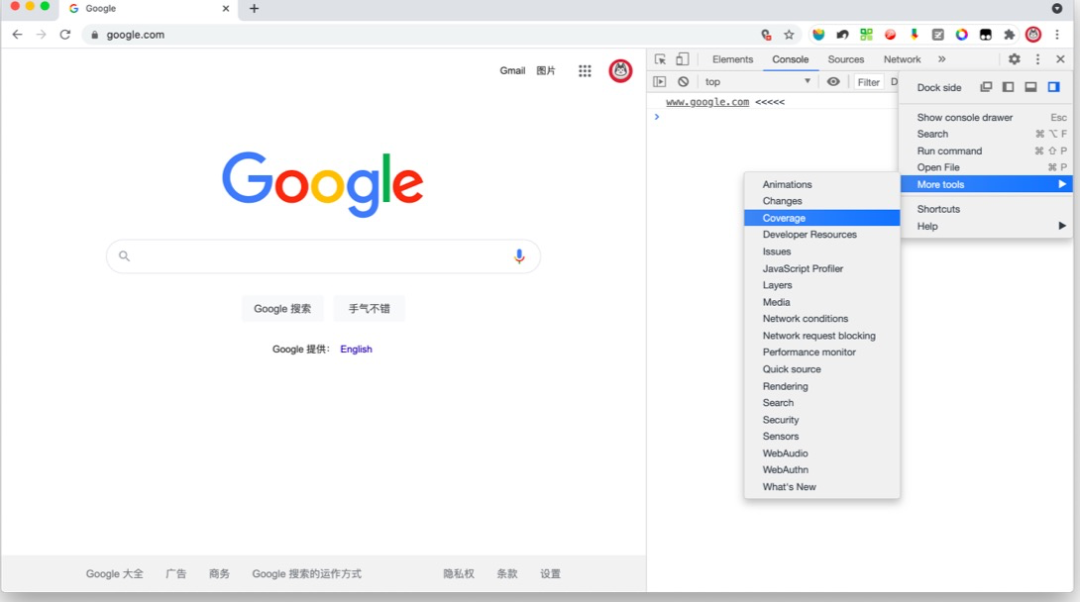Open the WebAudio tool
1080x602 pixels.
point(822,453)
